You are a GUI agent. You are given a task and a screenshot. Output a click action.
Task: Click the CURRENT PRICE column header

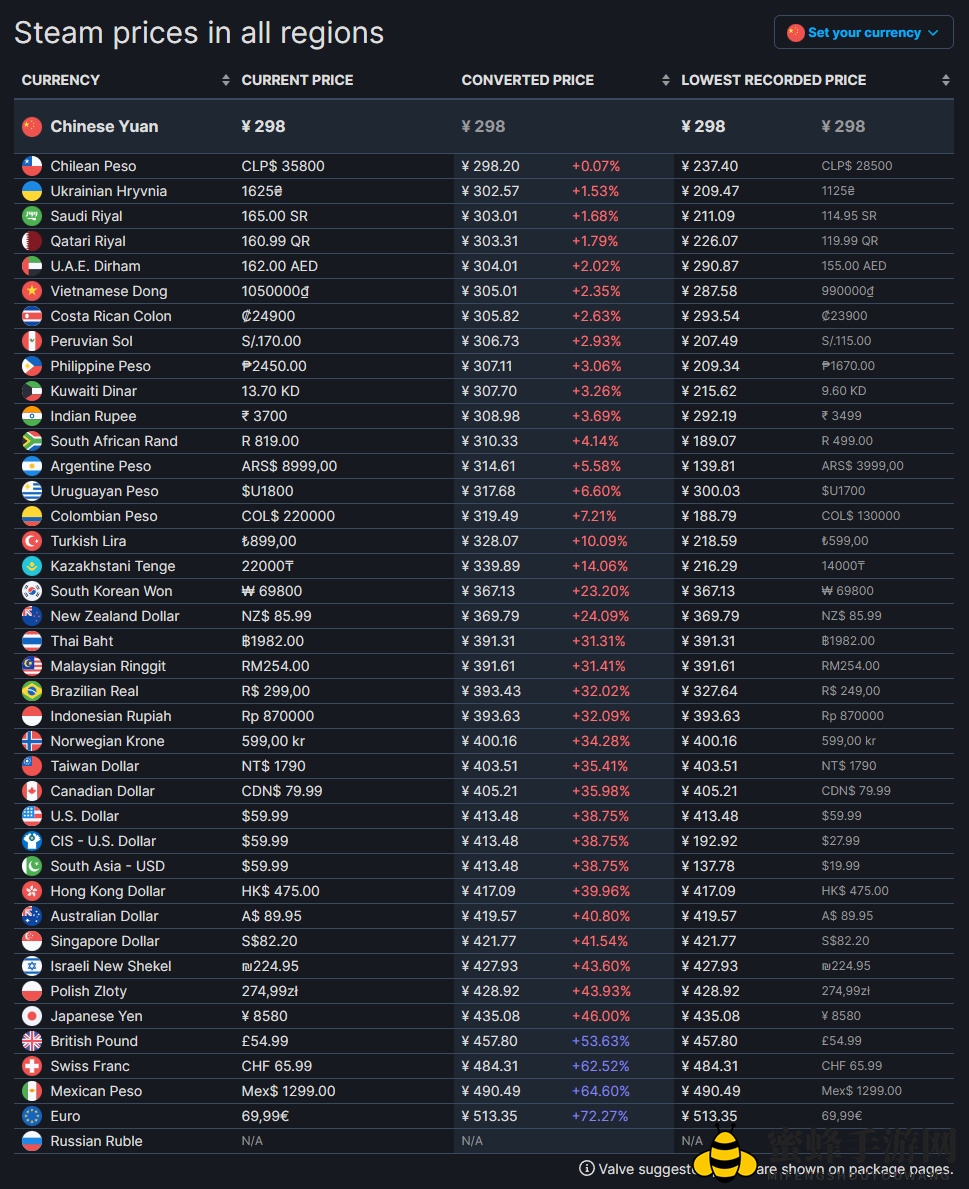(297, 80)
